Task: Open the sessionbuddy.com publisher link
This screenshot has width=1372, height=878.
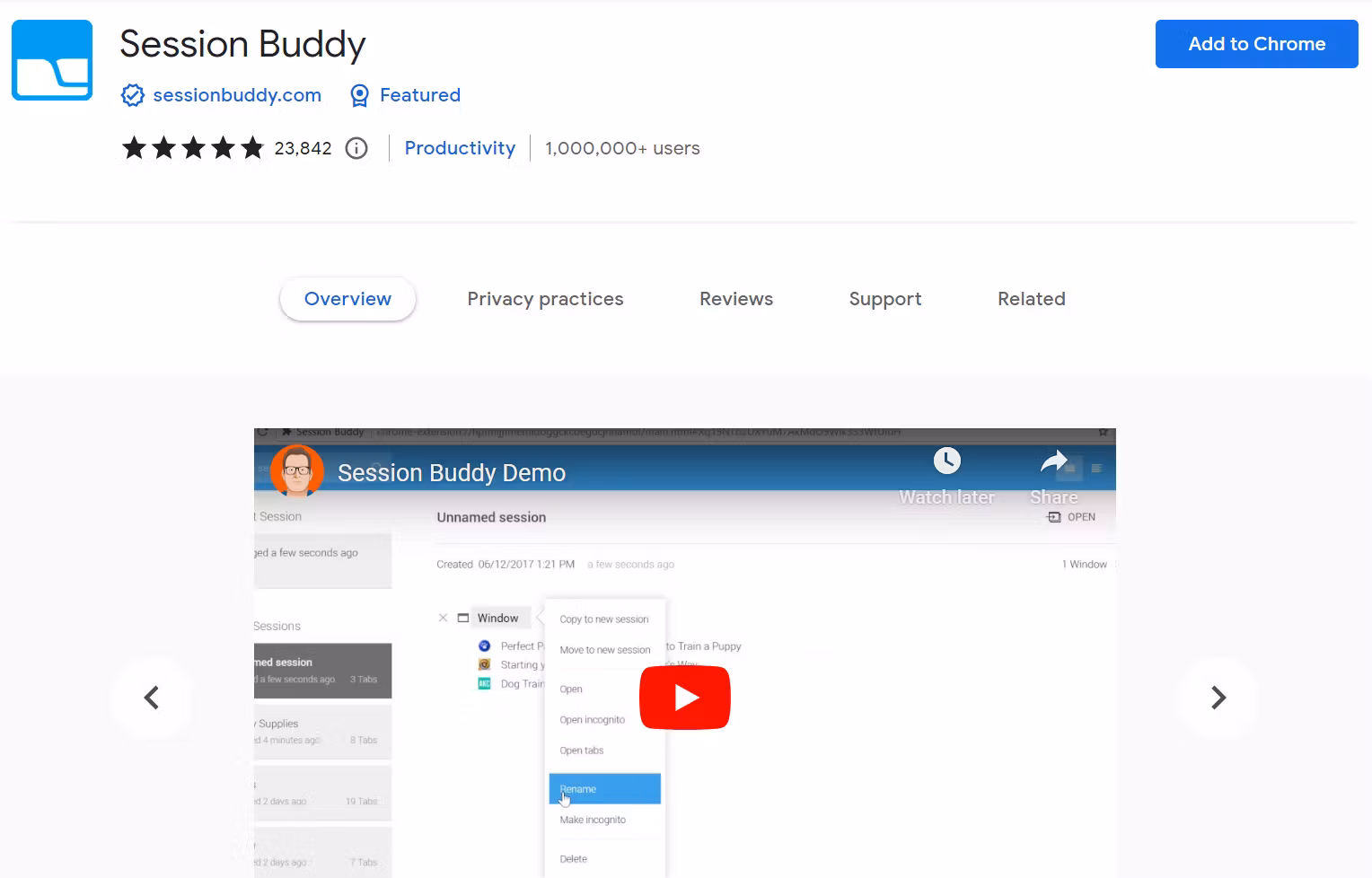Action: (237, 95)
